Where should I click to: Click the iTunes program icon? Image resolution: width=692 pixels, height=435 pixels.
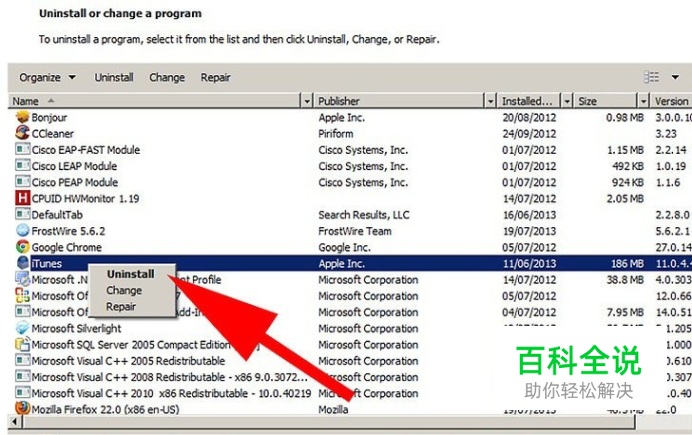tap(22, 263)
